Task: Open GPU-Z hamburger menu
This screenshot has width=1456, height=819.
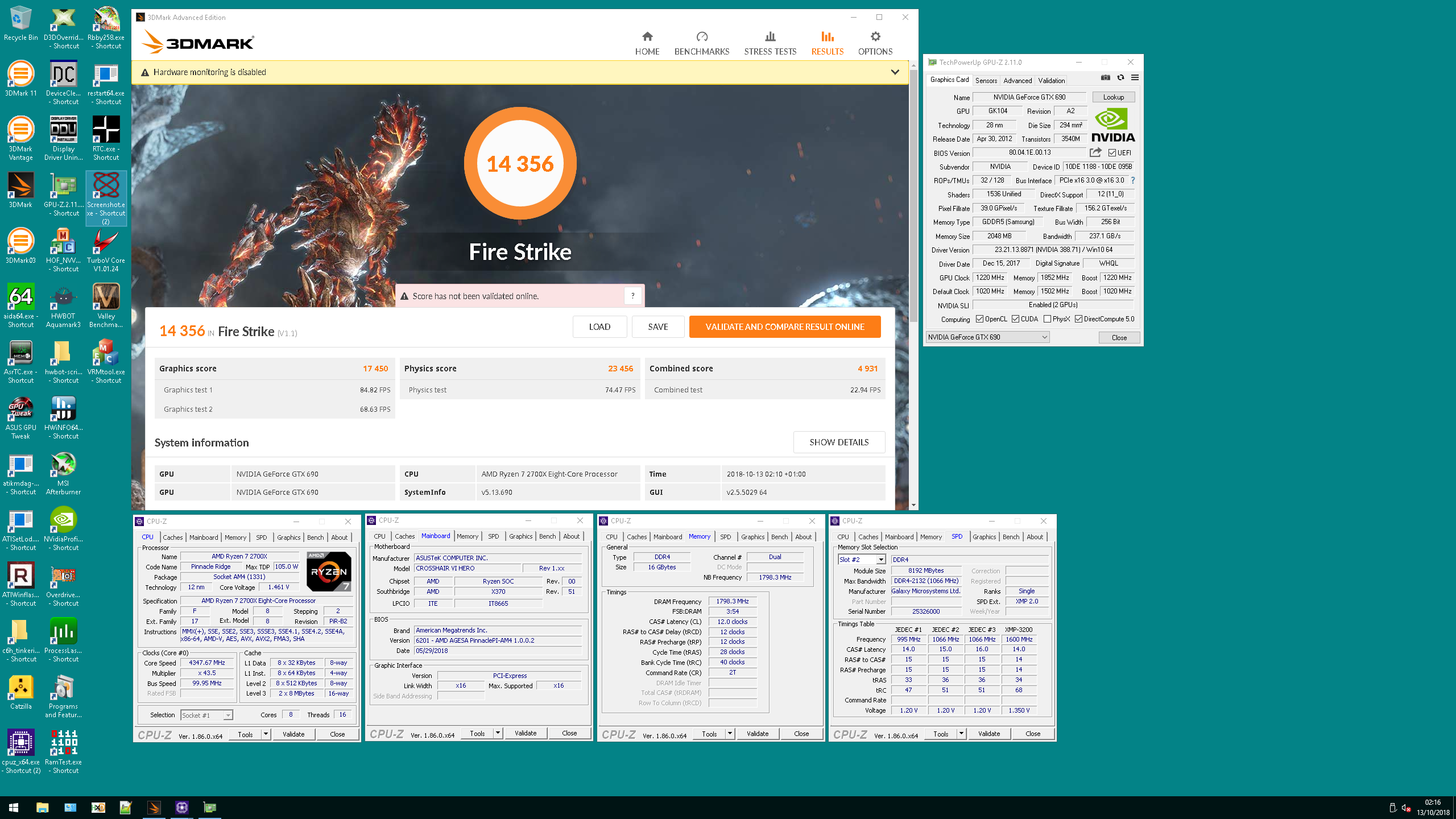Action: pyautogui.click(x=1135, y=78)
